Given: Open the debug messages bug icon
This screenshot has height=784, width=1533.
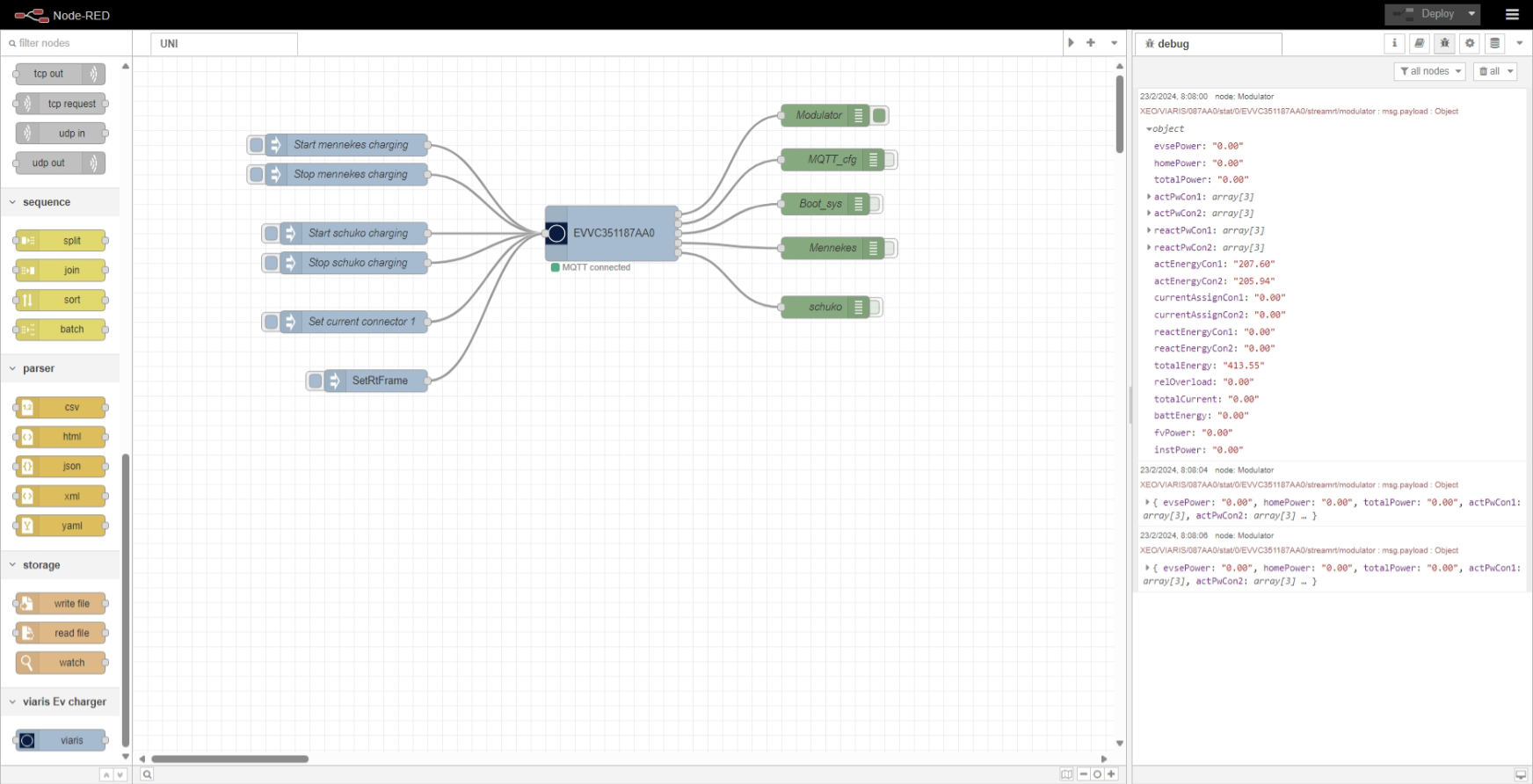Looking at the screenshot, I should pyautogui.click(x=1444, y=43).
